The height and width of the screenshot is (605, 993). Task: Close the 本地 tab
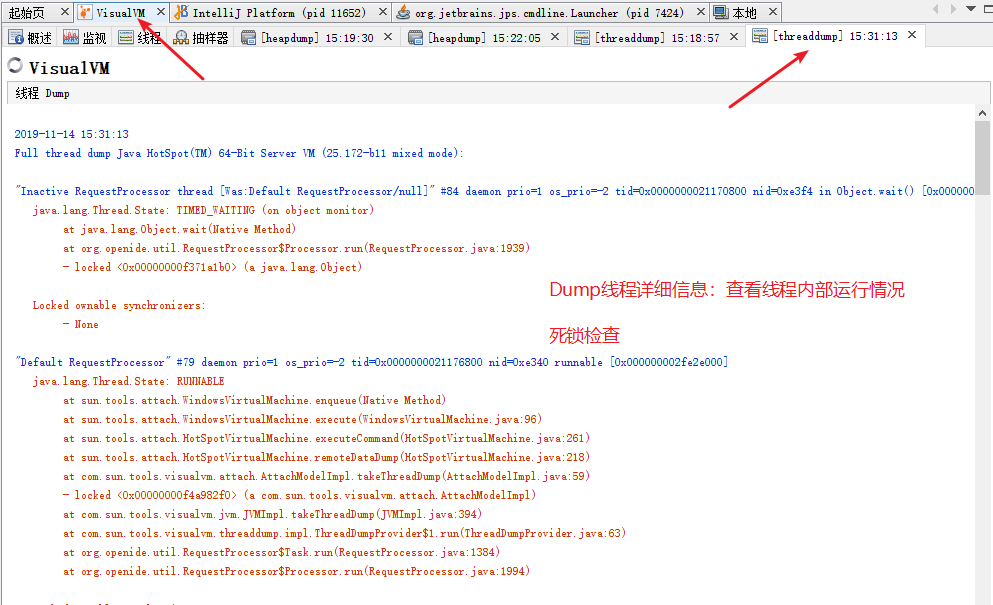(x=773, y=12)
